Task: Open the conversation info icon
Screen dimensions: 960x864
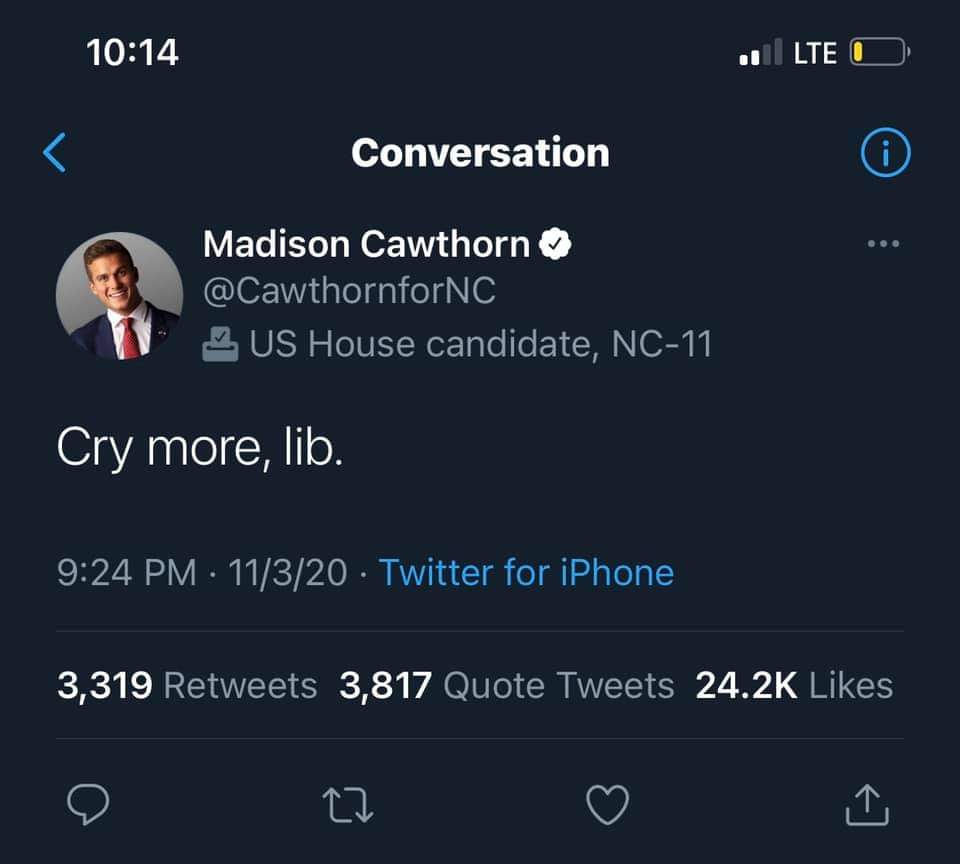Action: [x=885, y=153]
